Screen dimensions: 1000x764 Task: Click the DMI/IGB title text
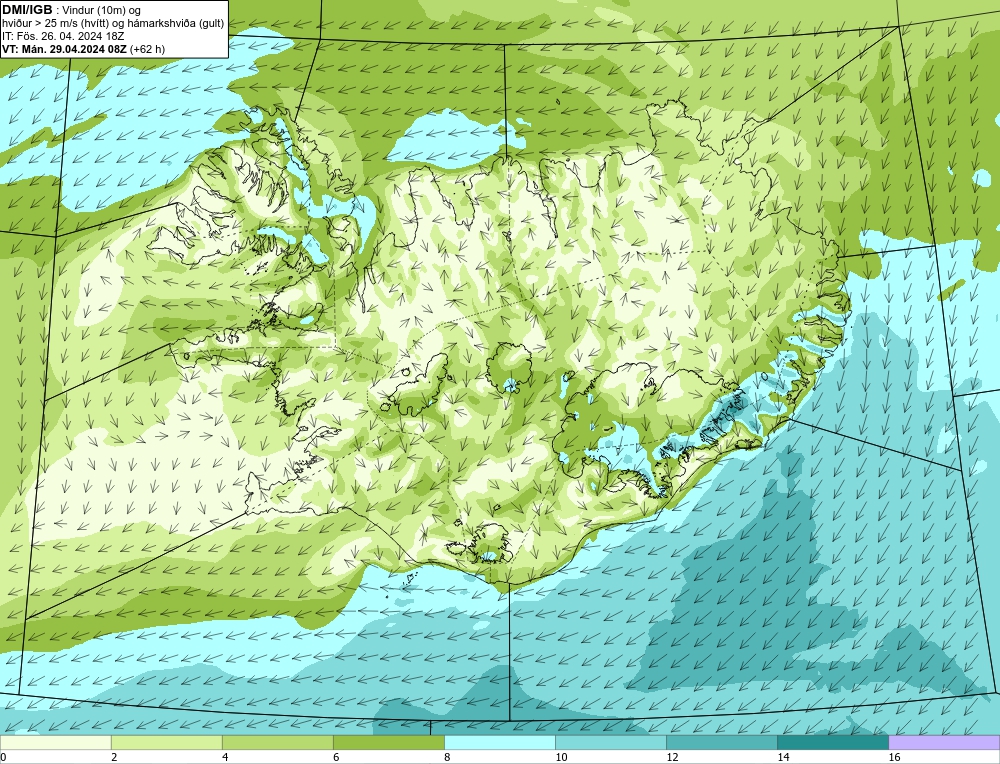(27, 10)
